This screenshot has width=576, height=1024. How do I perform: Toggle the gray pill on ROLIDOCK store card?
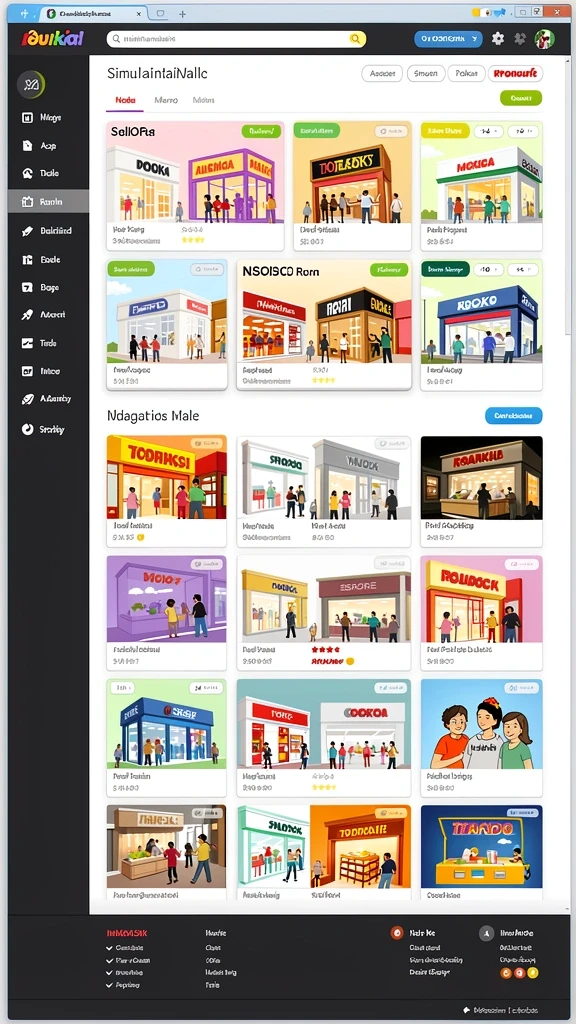pyautogui.click(x=522, y=564)
